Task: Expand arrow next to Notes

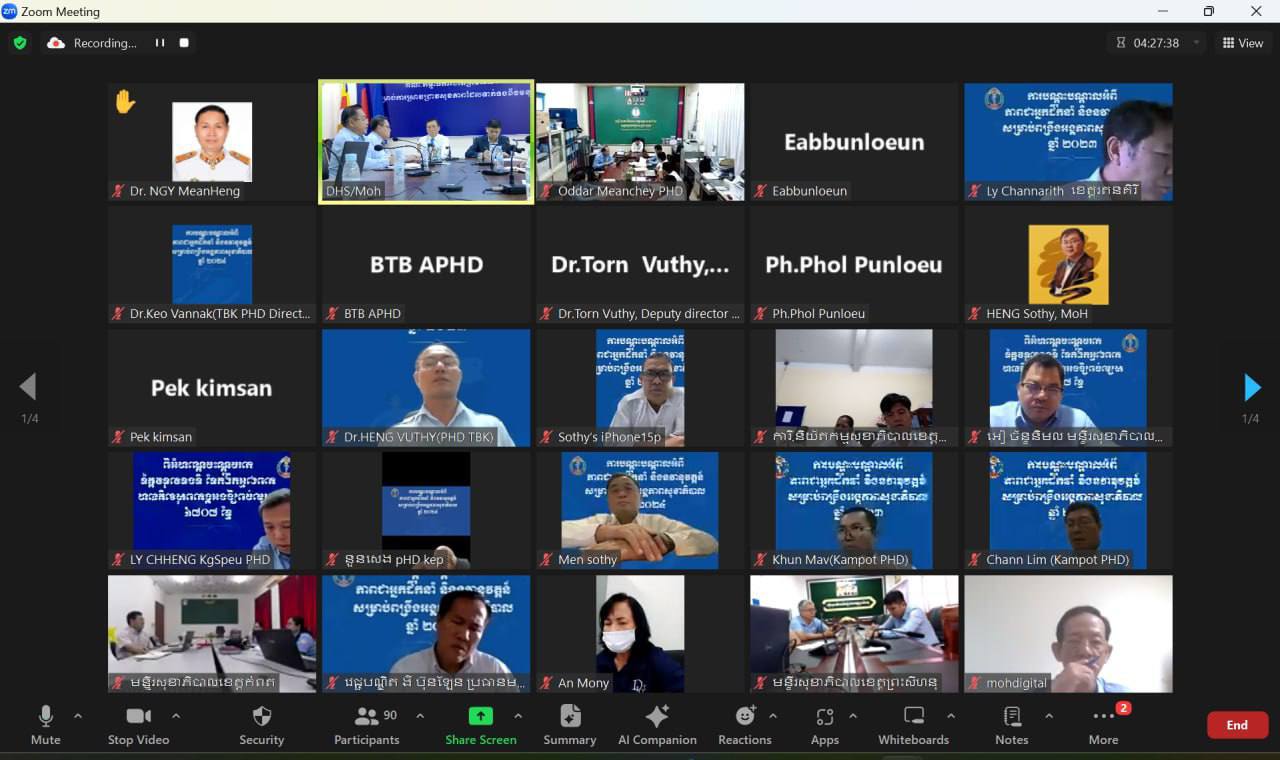Action: click(x=1048, y=716)
